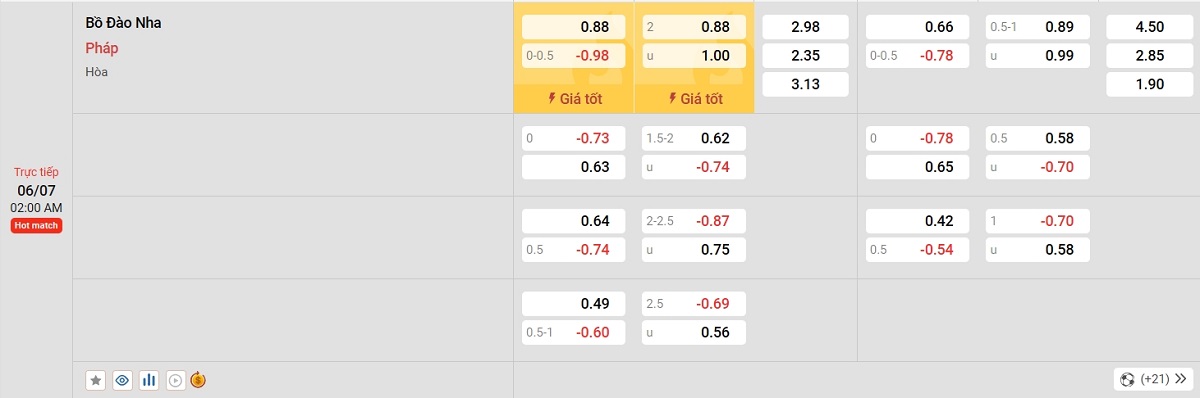Select highlighted handicap odds -0.98
The image size is (1200, 398).
573,56
